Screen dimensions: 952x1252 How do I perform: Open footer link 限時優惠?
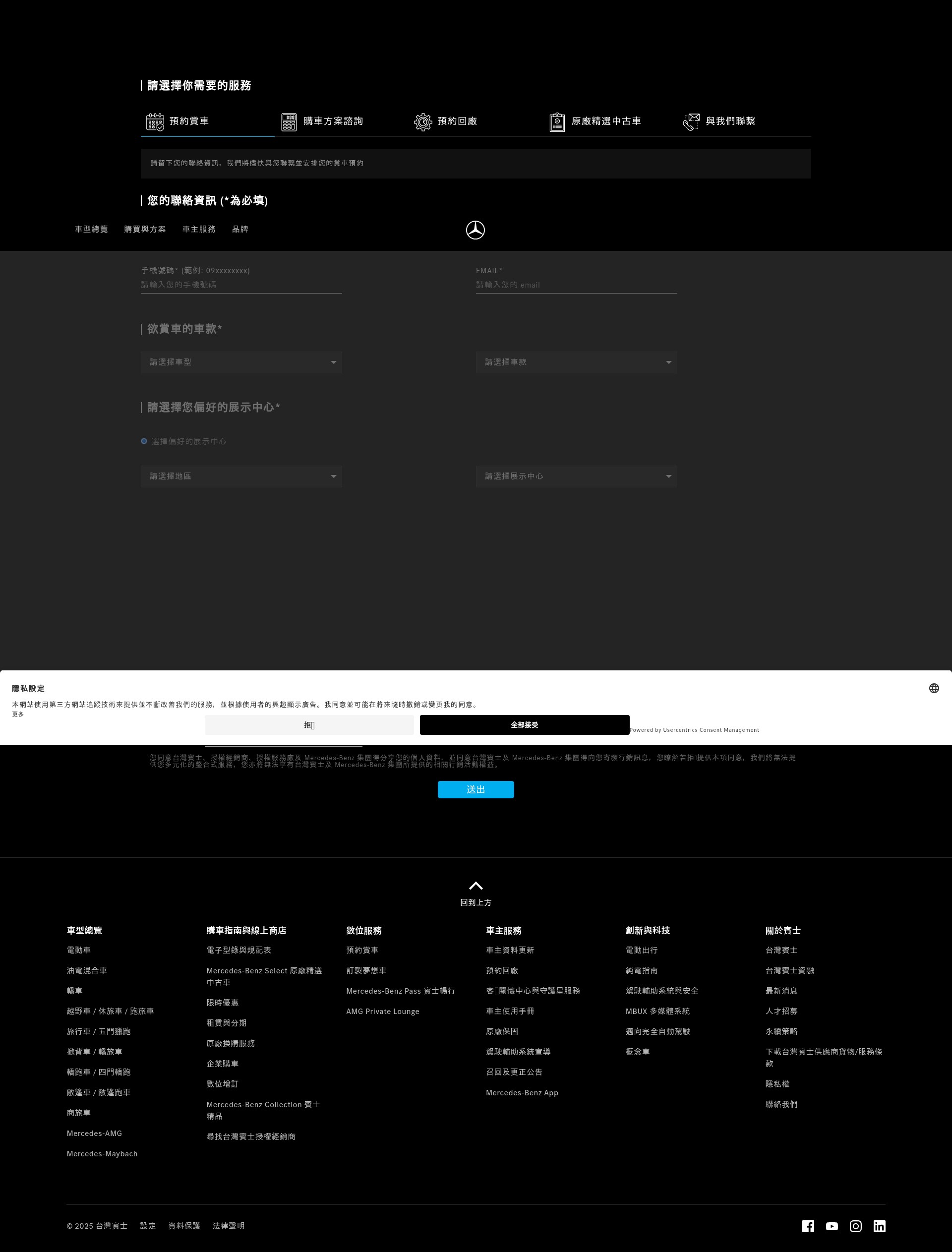(222, 1003)
